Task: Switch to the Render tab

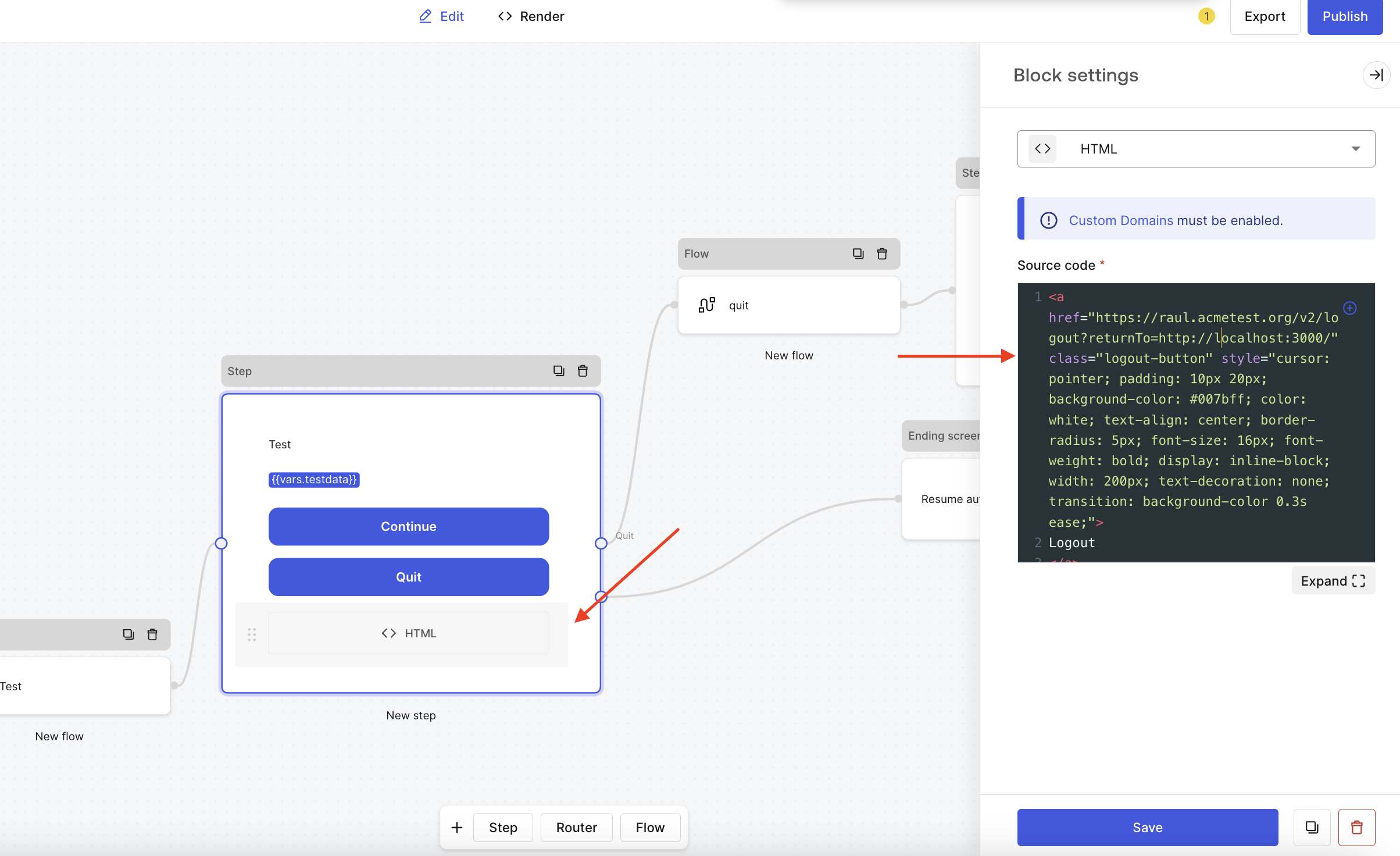Action: point(531,16)
